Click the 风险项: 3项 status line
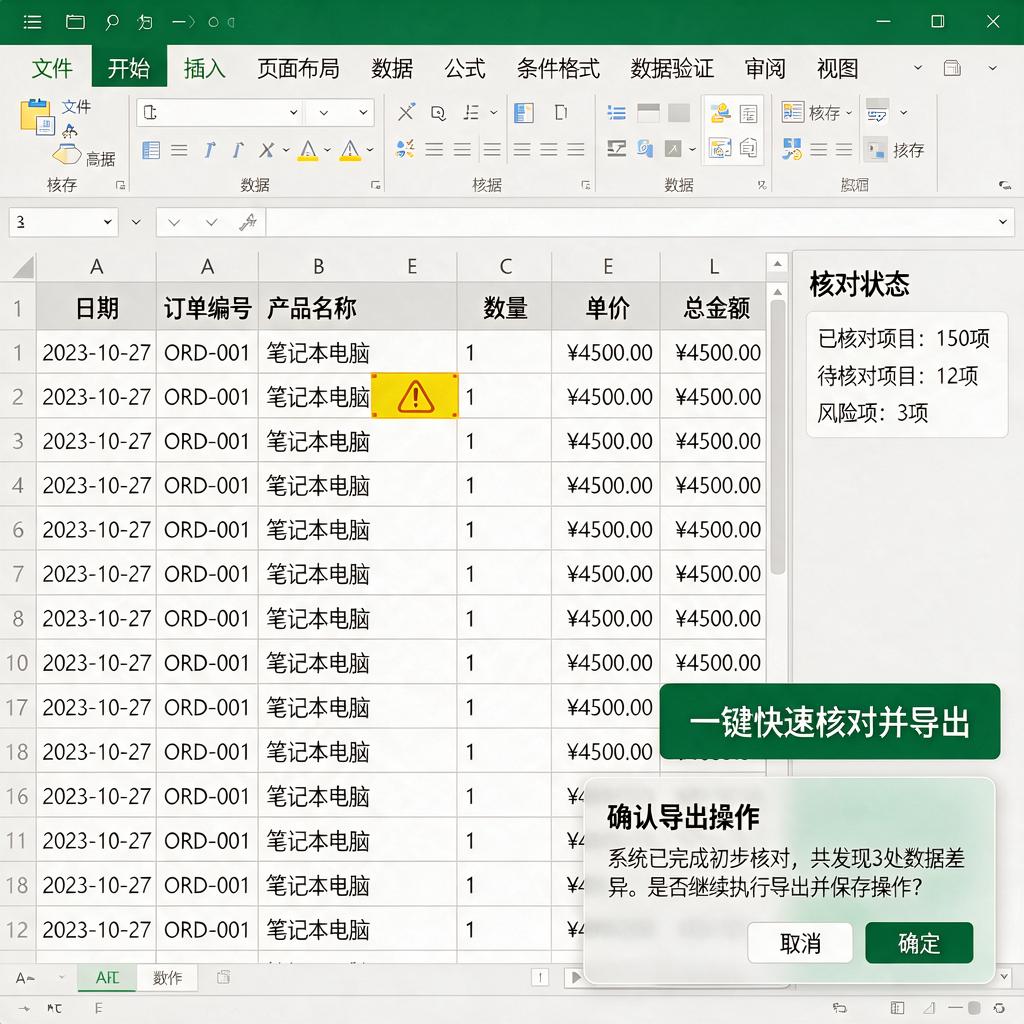 pyautogui.click(x=872, y=413)
